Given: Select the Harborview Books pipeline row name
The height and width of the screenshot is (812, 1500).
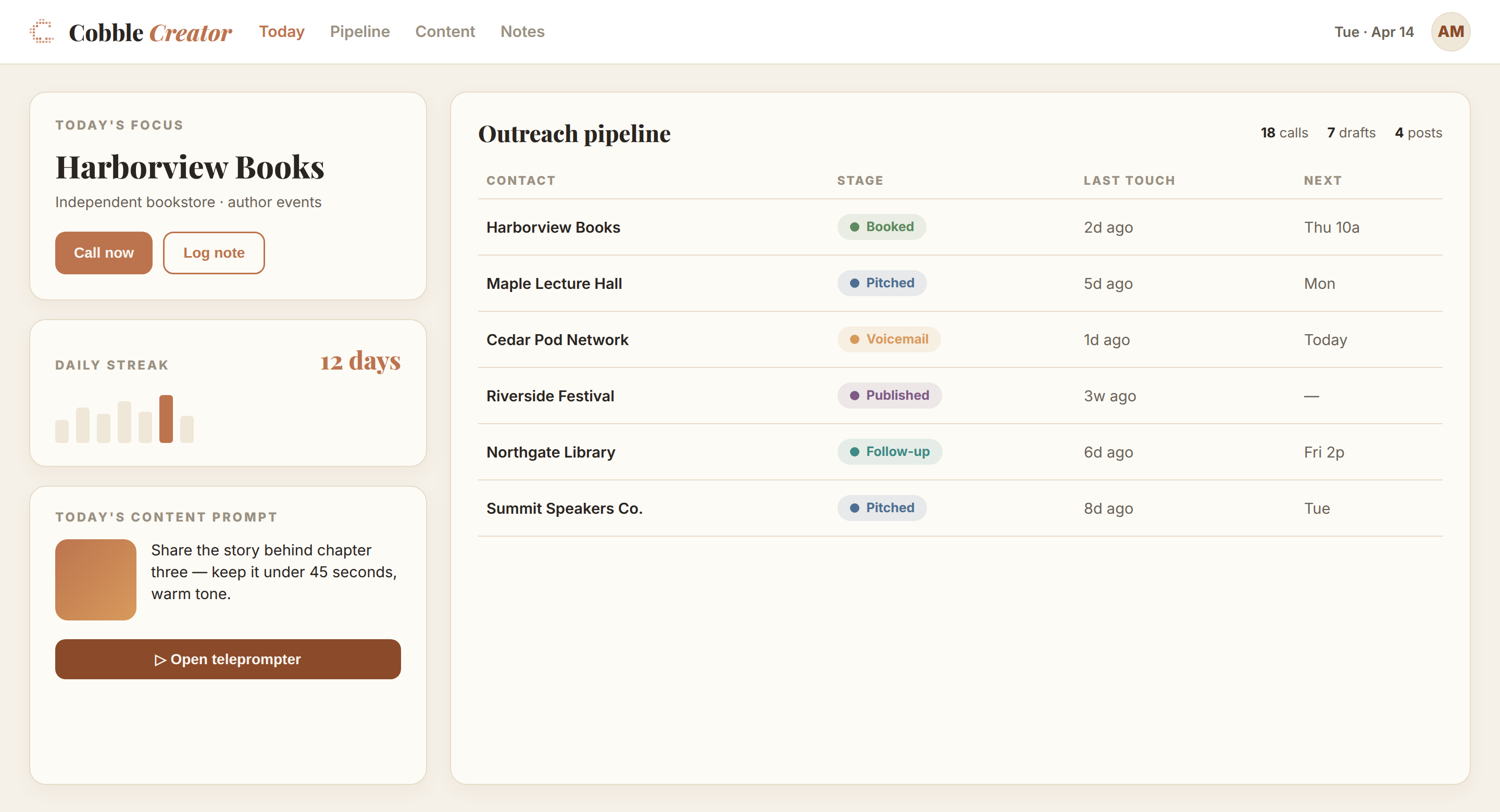Looking at the screenshot, I should pos(553,227).
